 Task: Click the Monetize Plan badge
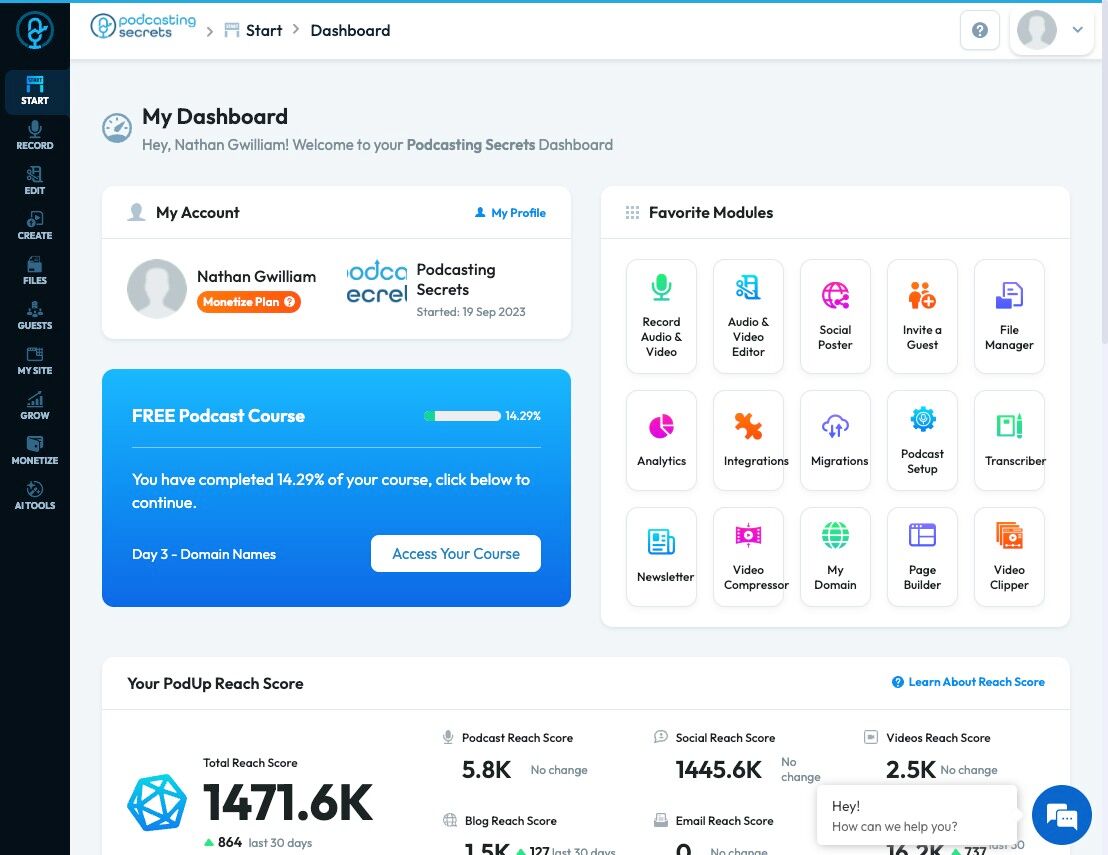[248, 302]
